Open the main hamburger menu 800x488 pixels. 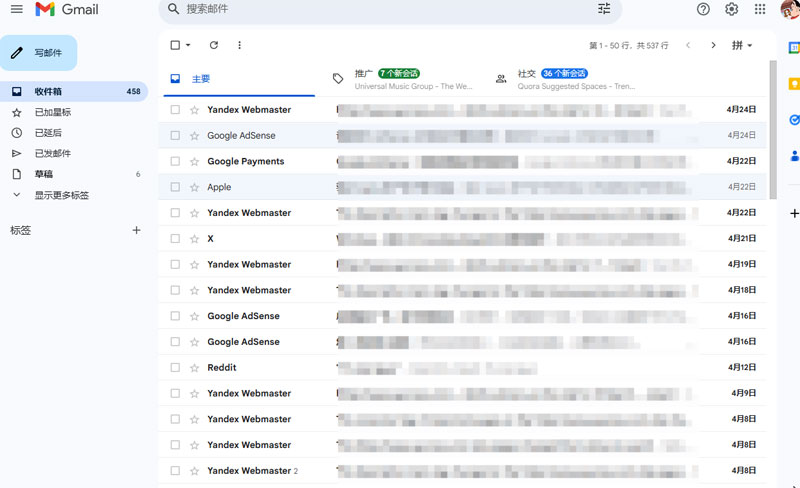point(17,9)
